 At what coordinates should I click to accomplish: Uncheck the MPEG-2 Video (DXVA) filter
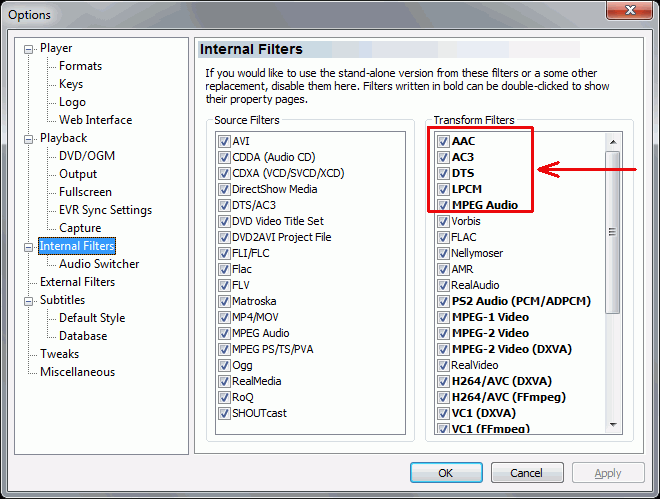(x=443, y=349)
